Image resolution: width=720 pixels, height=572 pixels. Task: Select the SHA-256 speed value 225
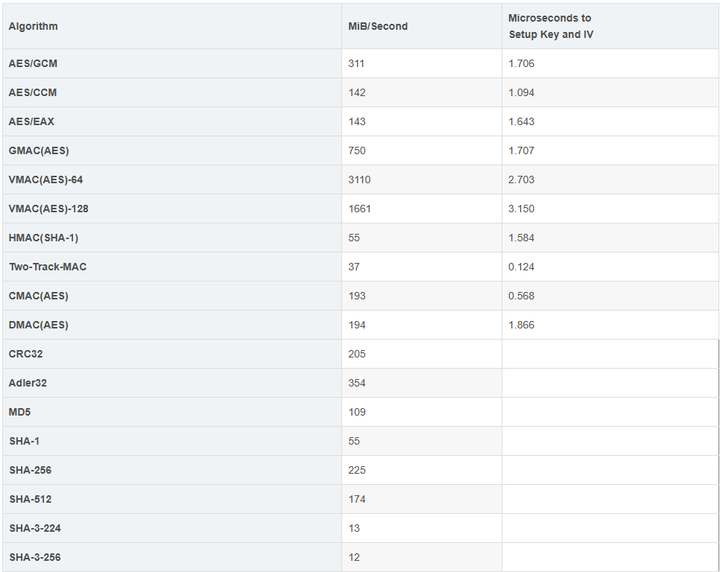(x=357, y=470)
